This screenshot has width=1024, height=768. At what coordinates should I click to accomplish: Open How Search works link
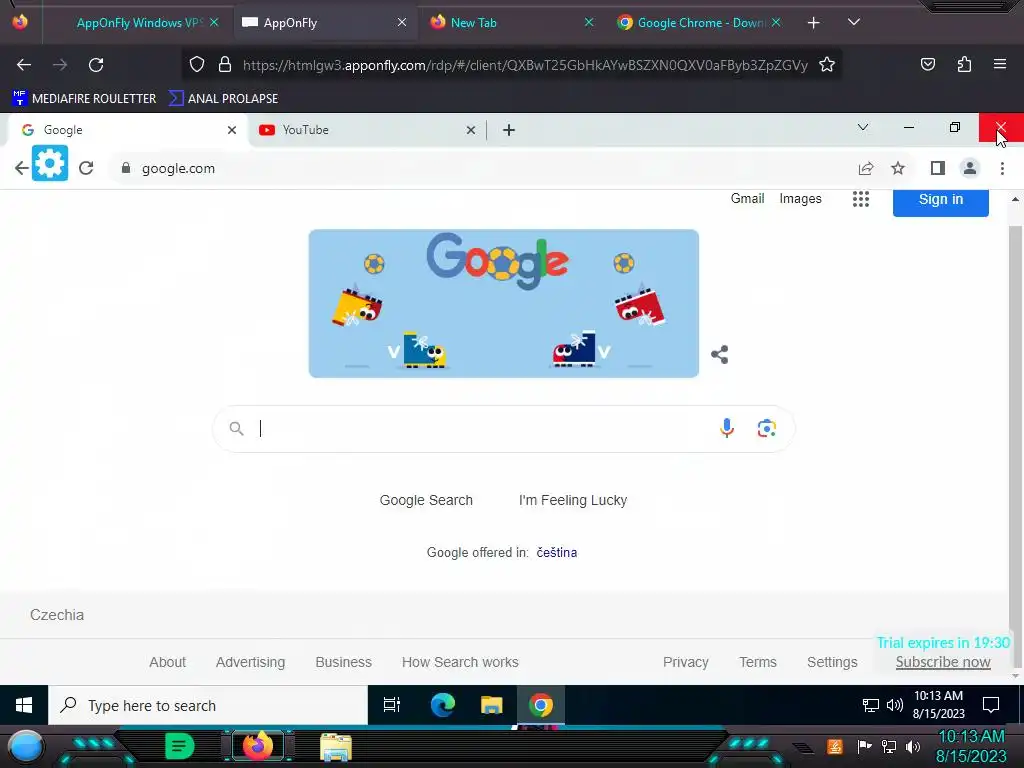click(x=460, y=662)
